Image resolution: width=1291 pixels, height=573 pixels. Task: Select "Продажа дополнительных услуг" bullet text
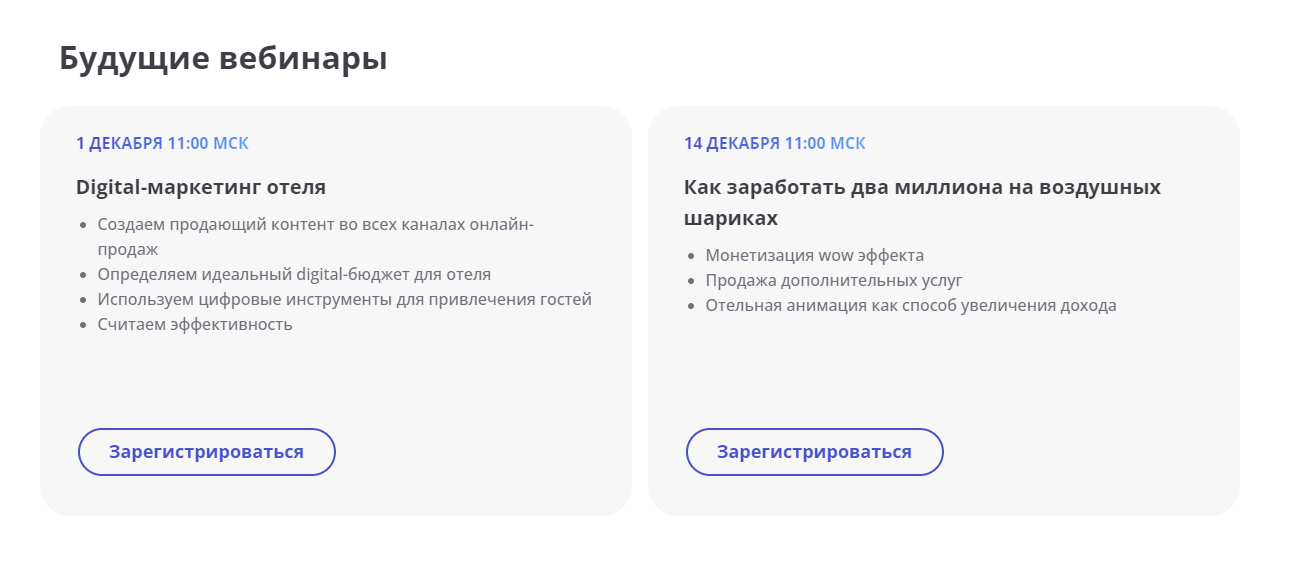coord(833,280)
